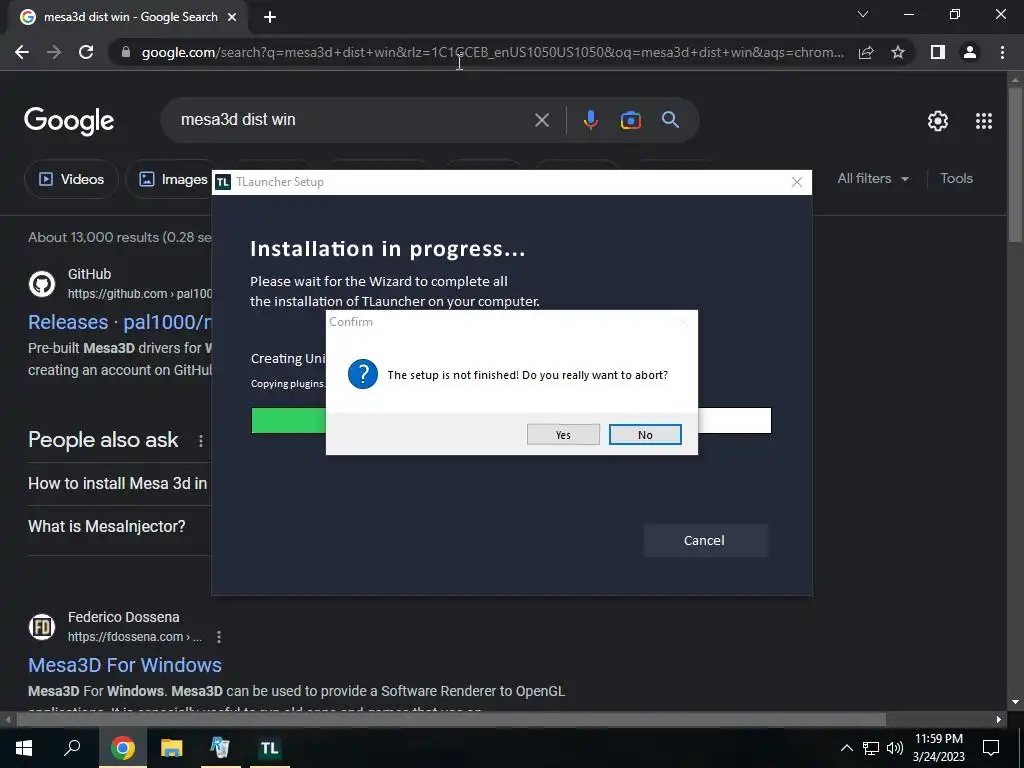
Task: Click the TLauncher logo icon in title bar
Action: (x=223, y=182)
